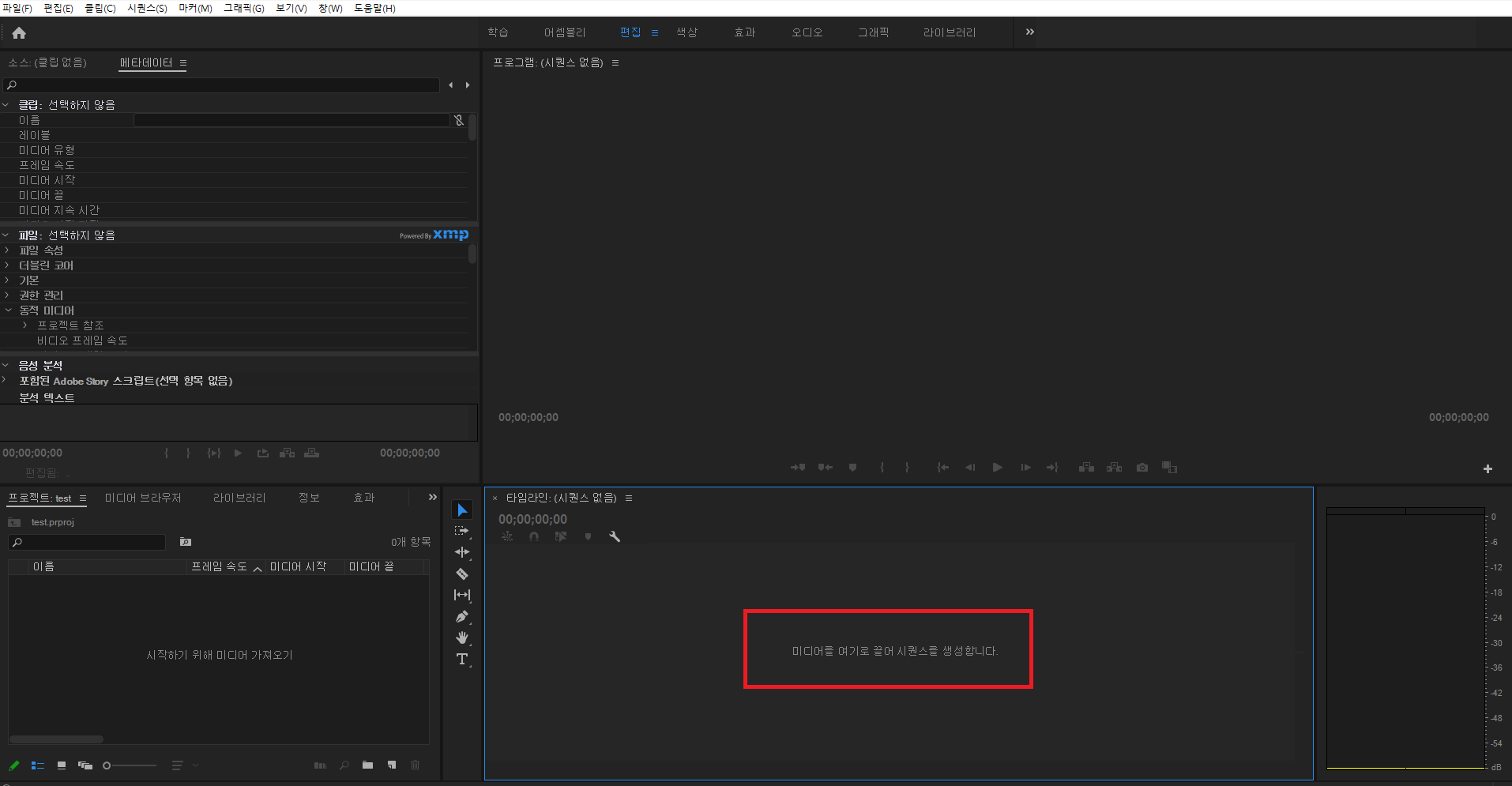Screen dimensions: 1512x786
Task: Click Play button in Program monitor
Action: click(998, 468)
